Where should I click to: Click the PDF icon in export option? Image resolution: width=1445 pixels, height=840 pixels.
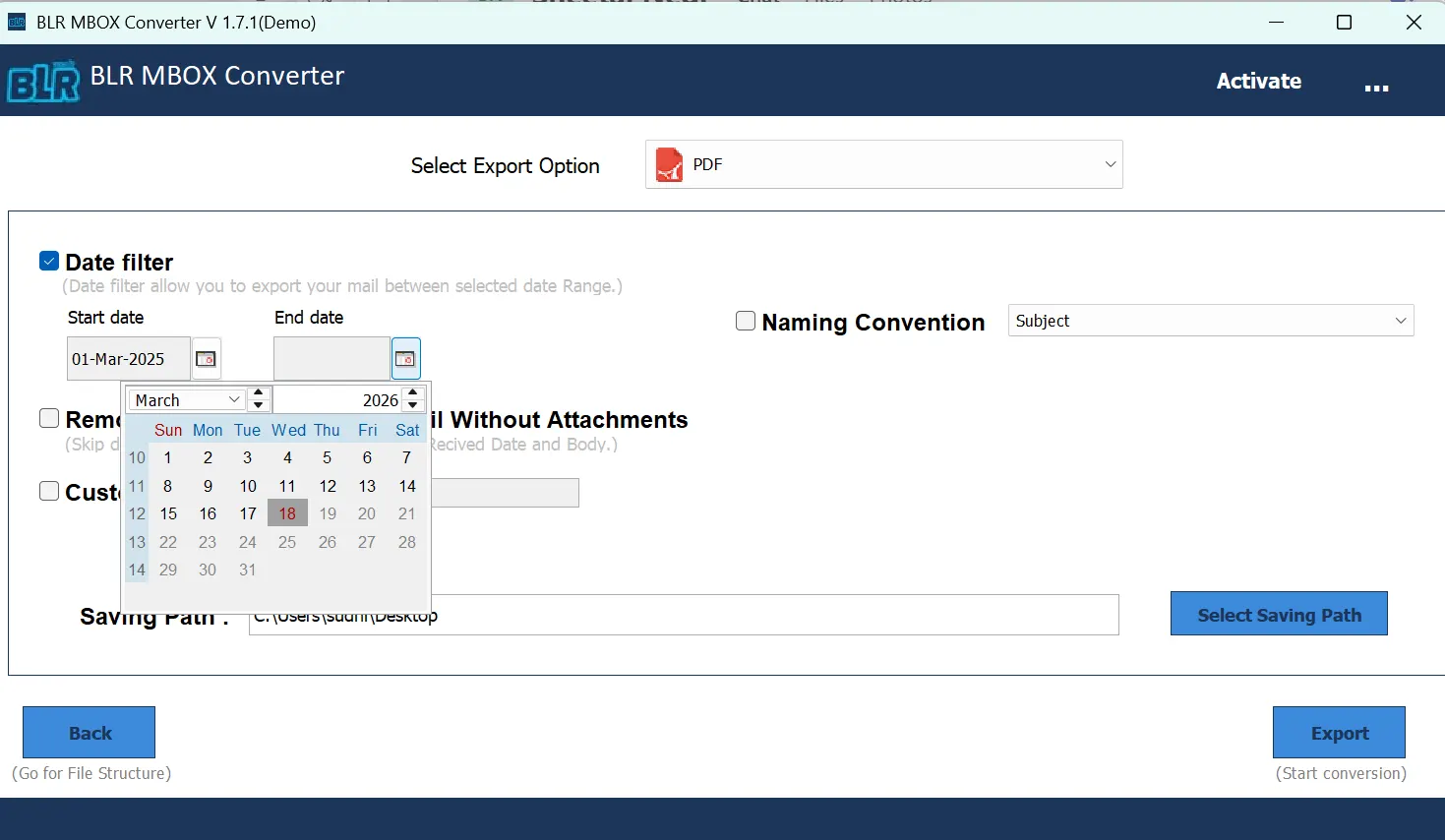pyautogui.click(x=670, y=165)
